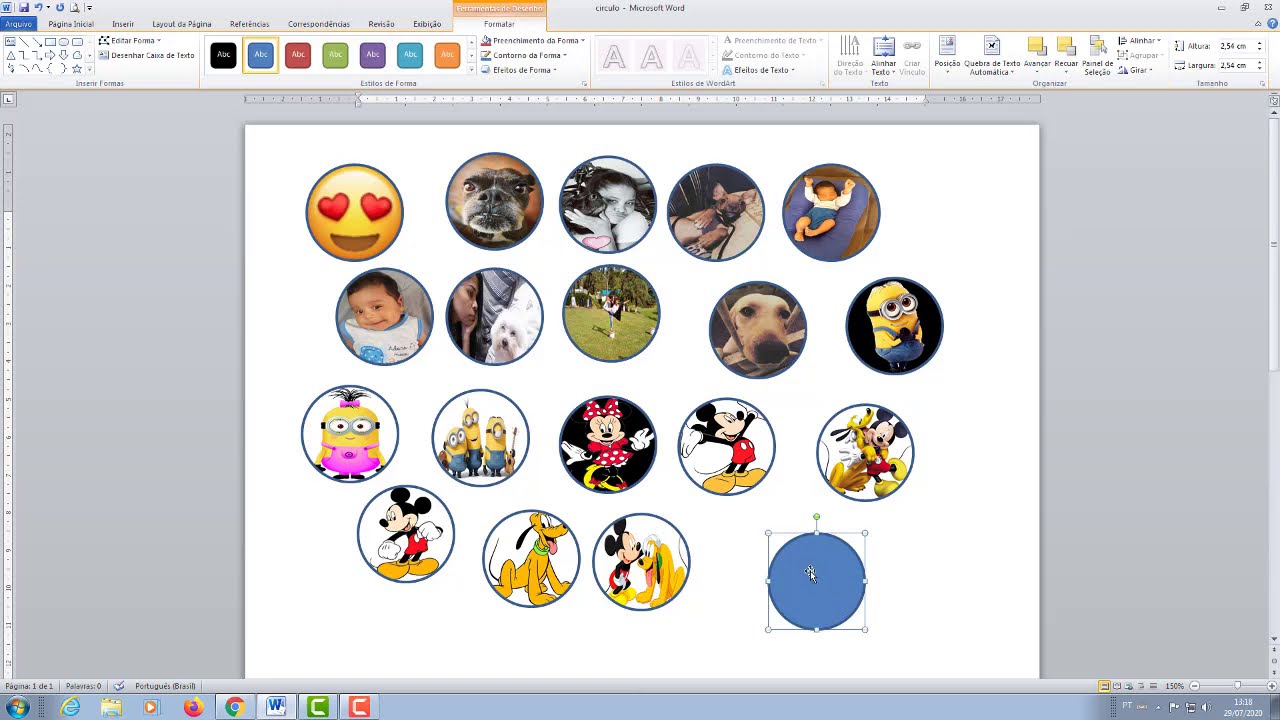Screen dimensions: 1280x720
Task: Apply the black Abc shape style
Action: (x=223, y=55)
